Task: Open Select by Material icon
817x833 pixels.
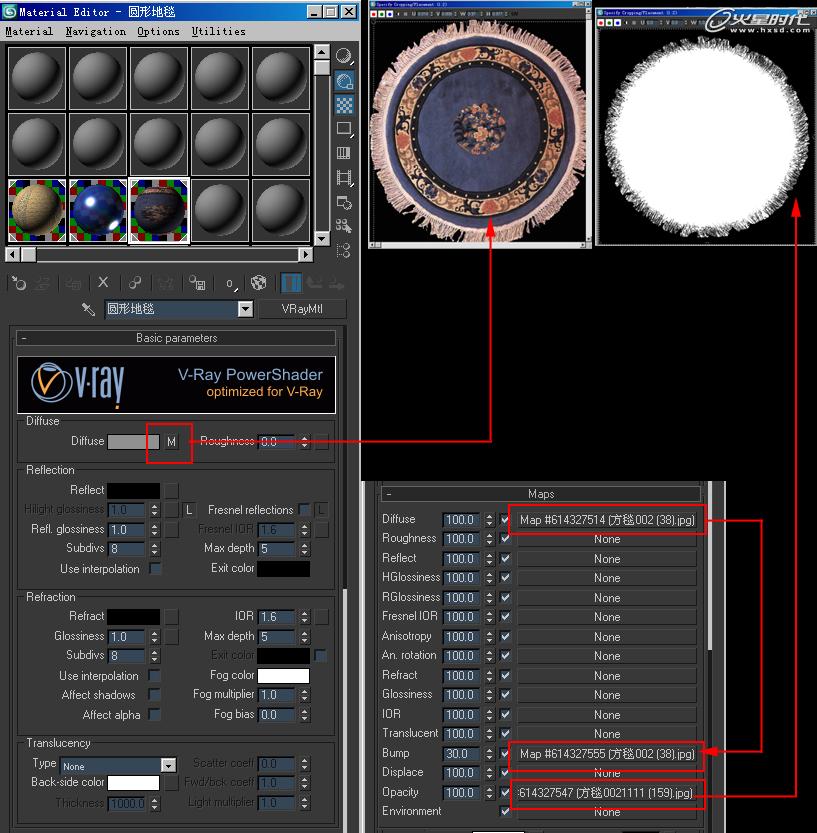Action: [345, 226]
